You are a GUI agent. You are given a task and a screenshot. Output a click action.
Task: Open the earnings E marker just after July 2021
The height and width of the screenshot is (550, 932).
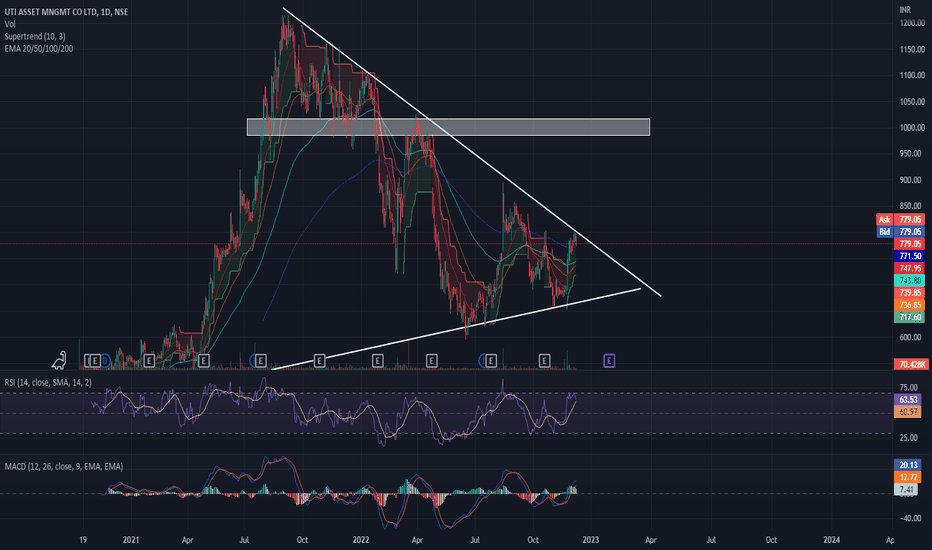(260, 360)
